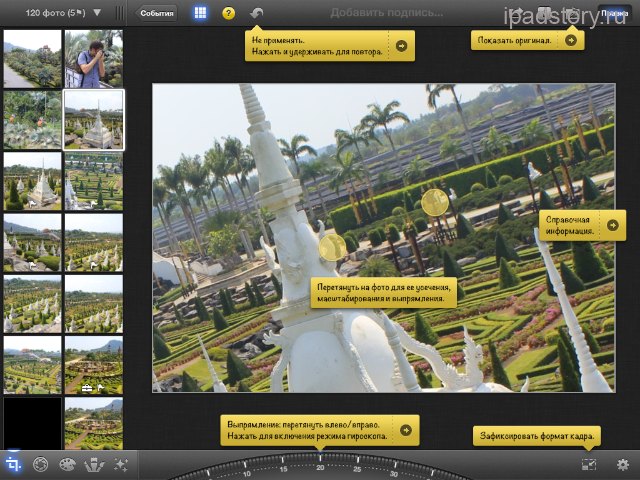
Task: Click the 'Зафиксировать формат кадра' tip
Action: click(537, 436)
